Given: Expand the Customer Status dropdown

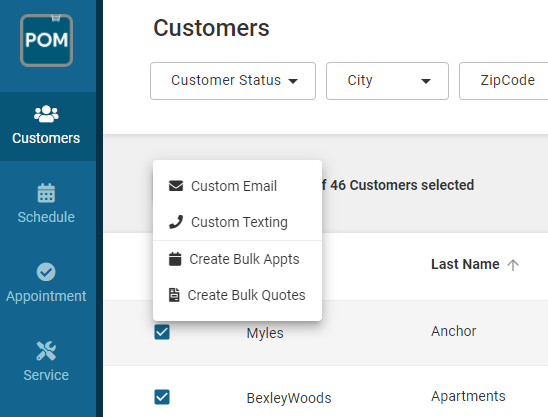Looking at the screenshot, I should (233, 81).
